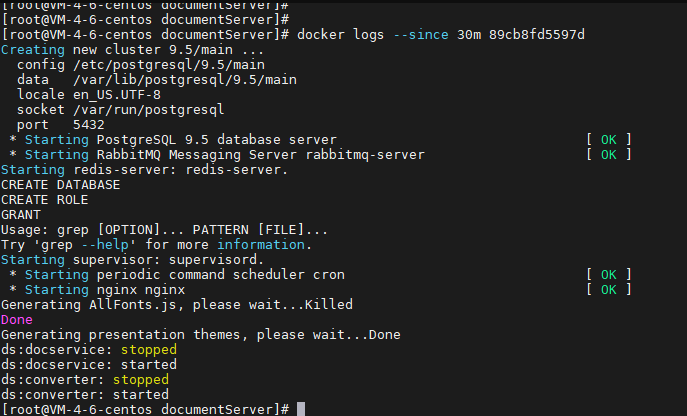Click the container ID 89cb8fd5597d
The image size is (687, 416).
537,35
